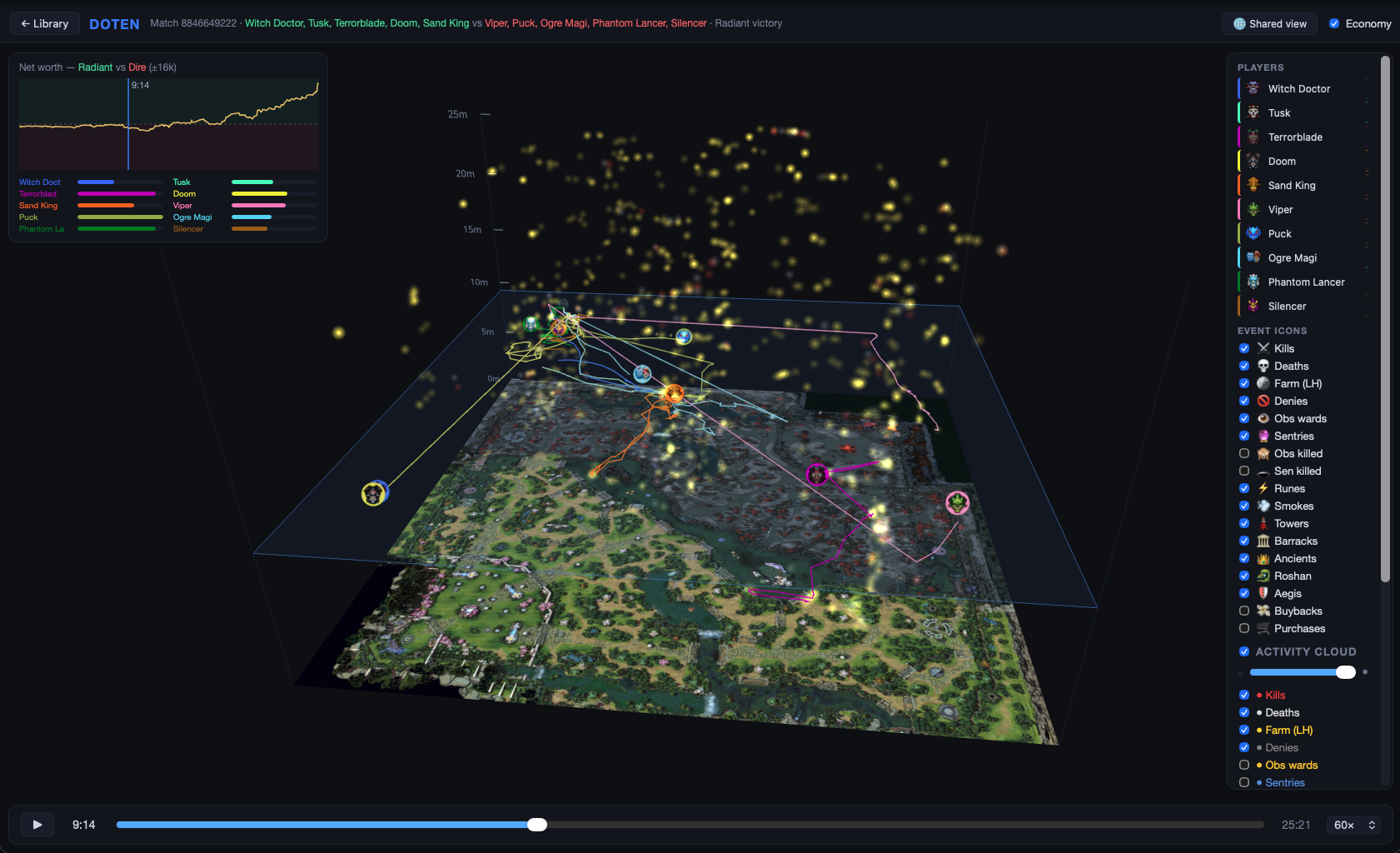Choose the Doom hero portrait in Players

point(1253,161)
